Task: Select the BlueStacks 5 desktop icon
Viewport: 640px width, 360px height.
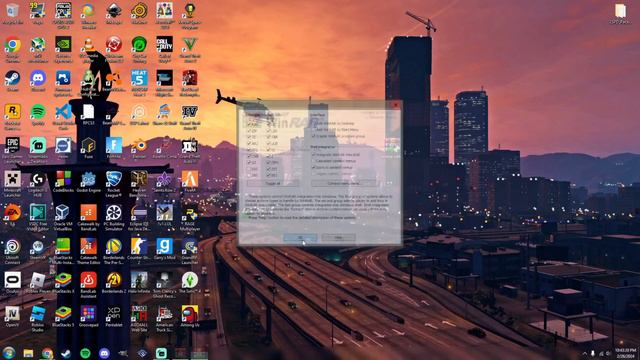Action: tap(63, 316)
